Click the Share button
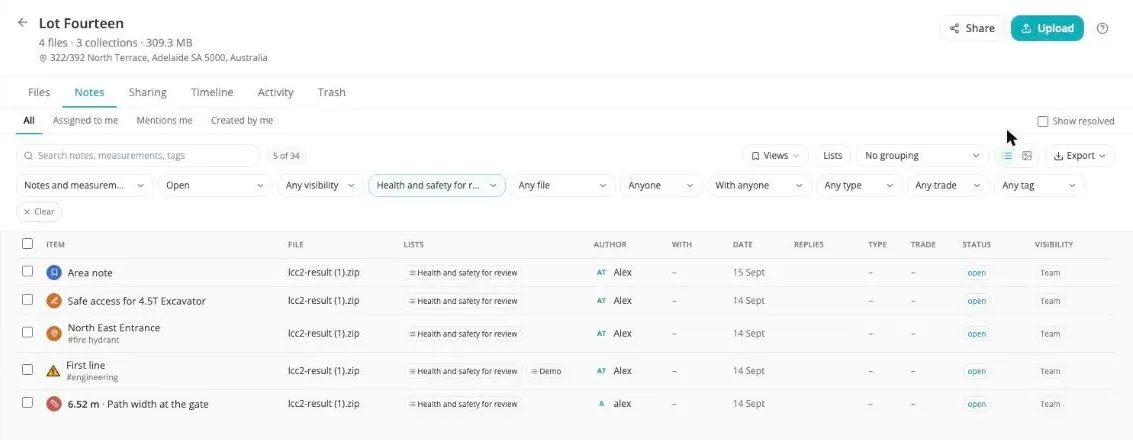The image size is (1133, 440). coord(972,28)
